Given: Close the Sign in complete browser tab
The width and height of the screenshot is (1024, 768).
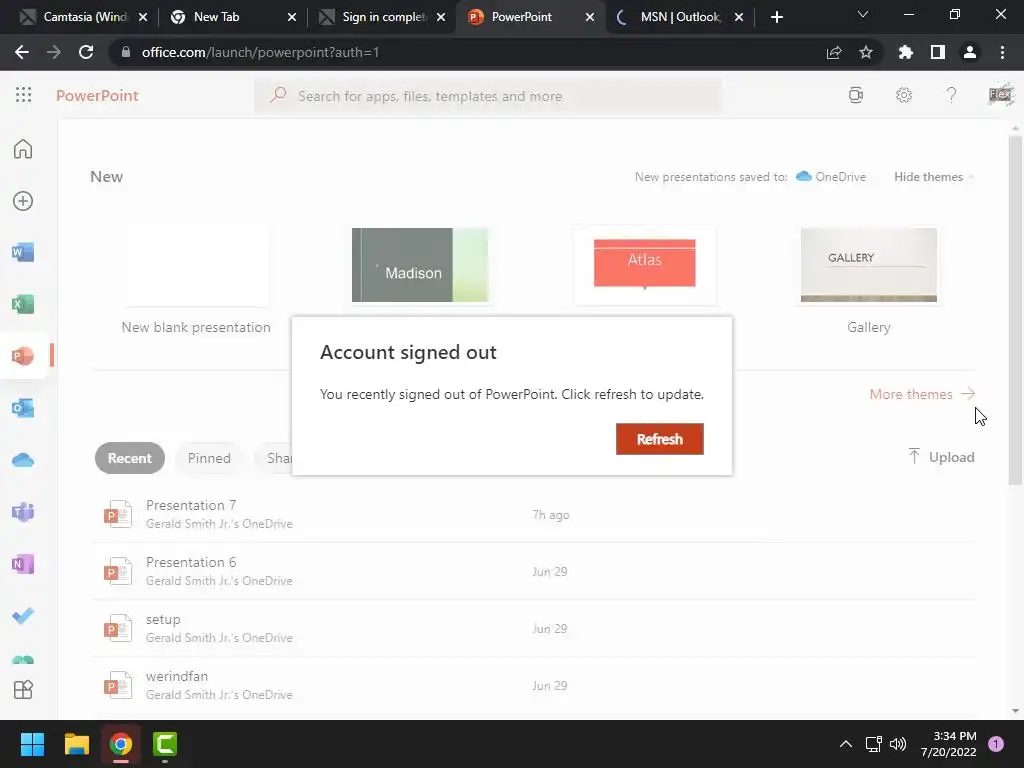Looking at the screenshot, I should (441, 17).
